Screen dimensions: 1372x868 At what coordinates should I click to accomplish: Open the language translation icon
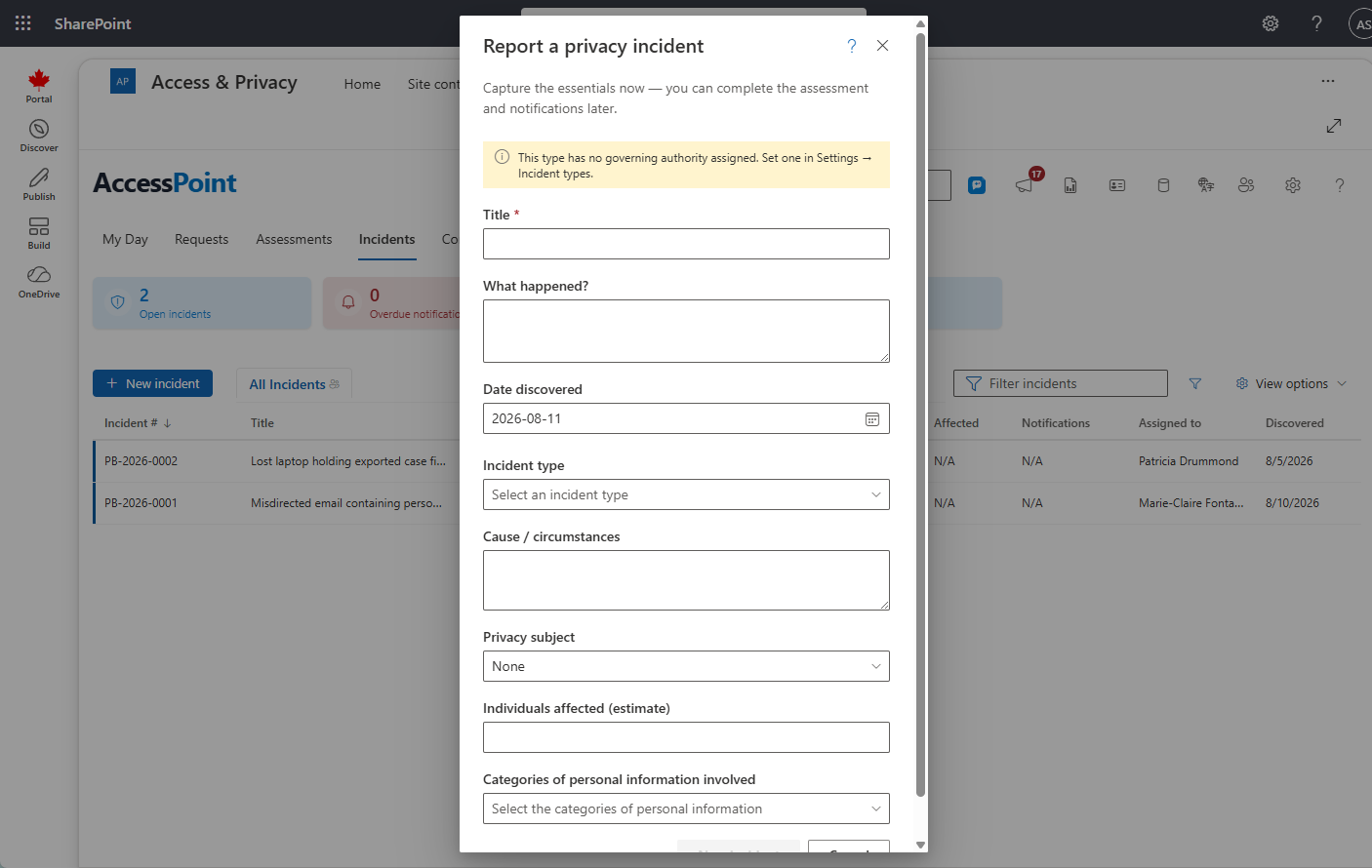(1206, 185)
